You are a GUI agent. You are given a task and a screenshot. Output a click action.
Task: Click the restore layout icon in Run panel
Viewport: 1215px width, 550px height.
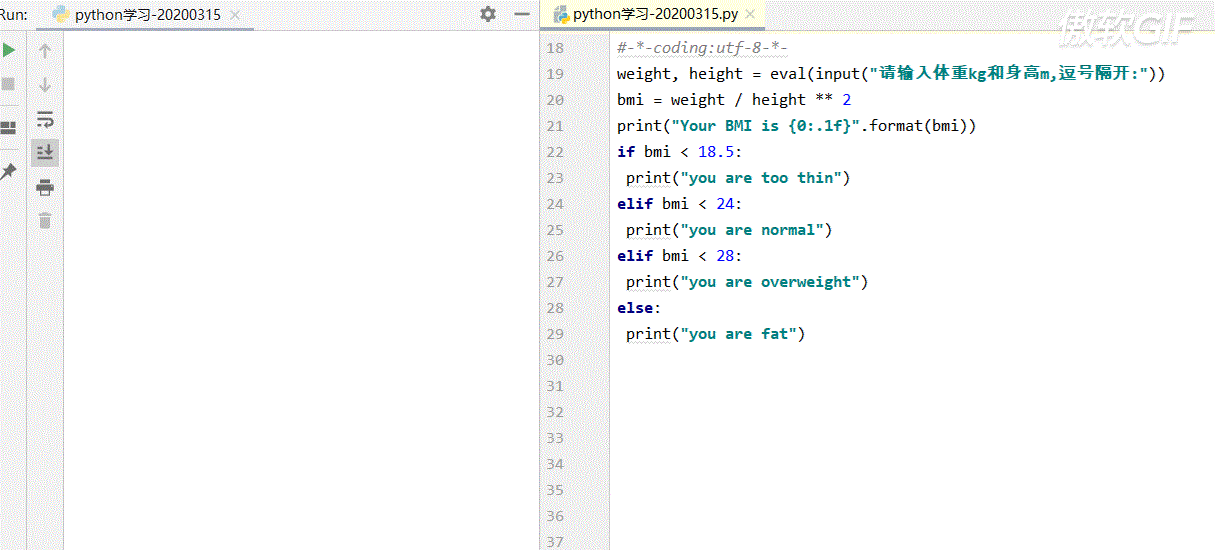tap(8, 128)
